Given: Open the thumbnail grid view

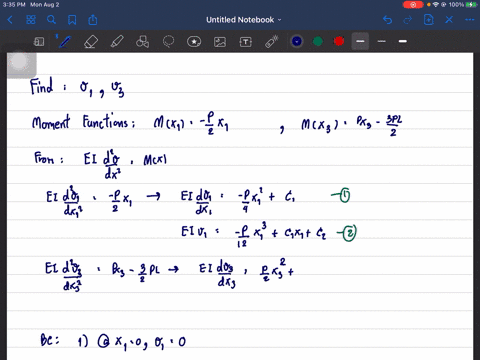Looking at the screenshot, I should (x=31, y=20).
